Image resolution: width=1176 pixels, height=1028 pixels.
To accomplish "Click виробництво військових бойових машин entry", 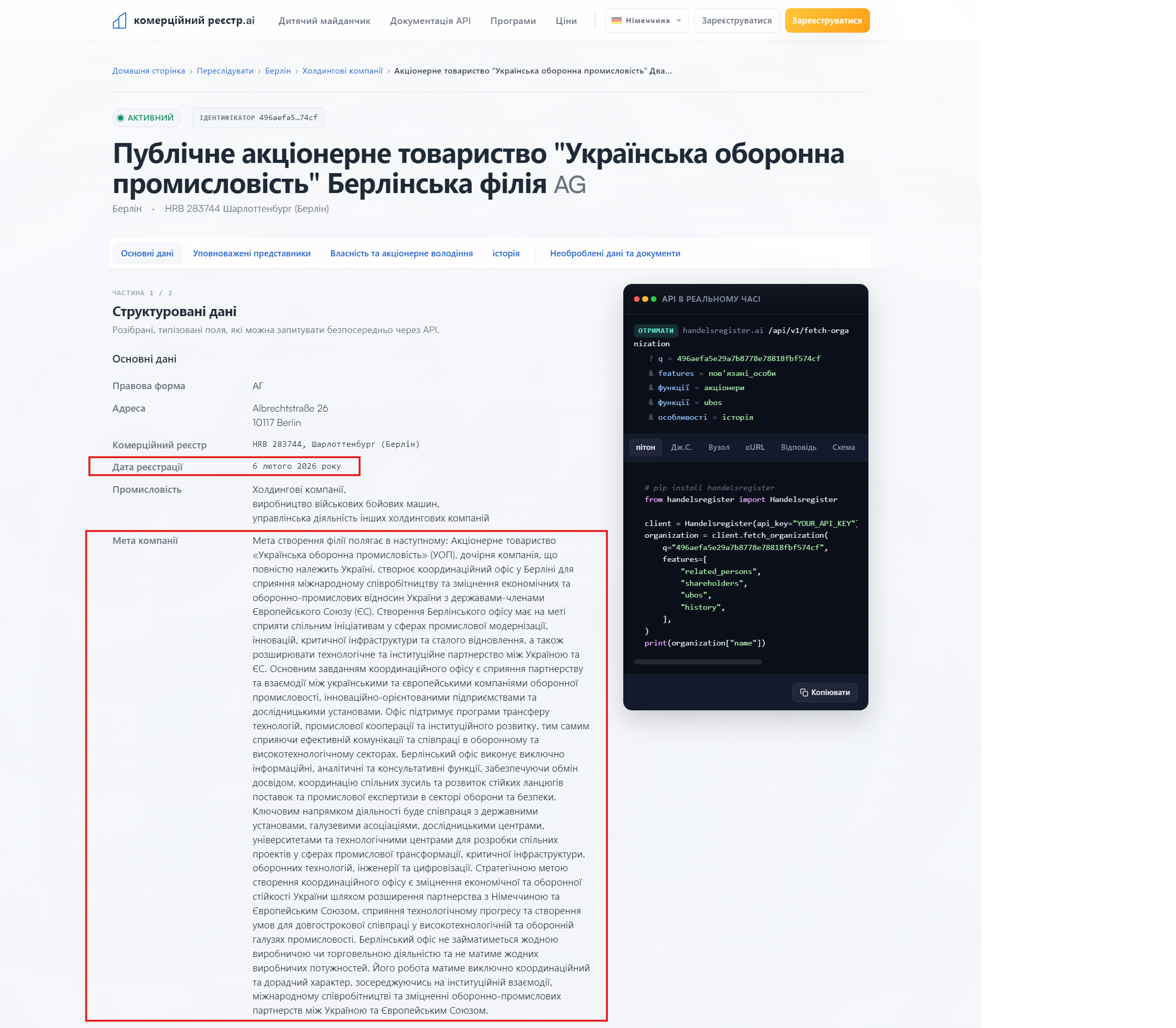I will (x=345, y=504).
